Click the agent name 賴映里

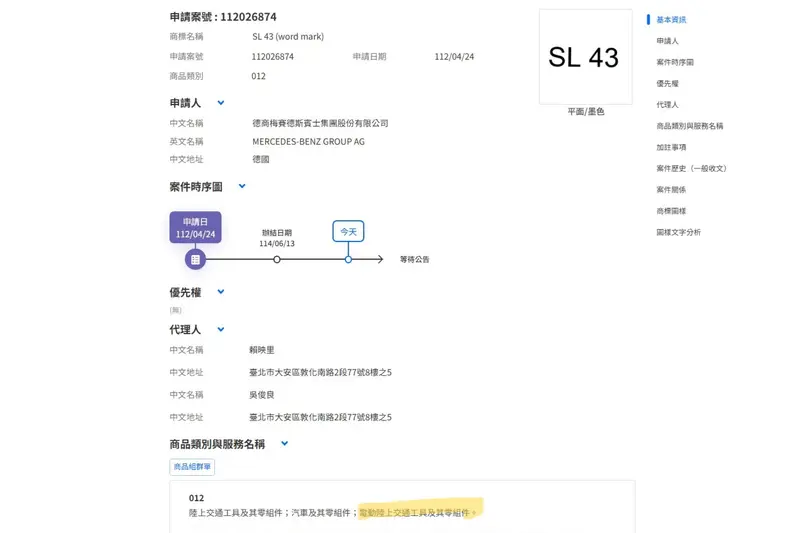pos(262,350)
